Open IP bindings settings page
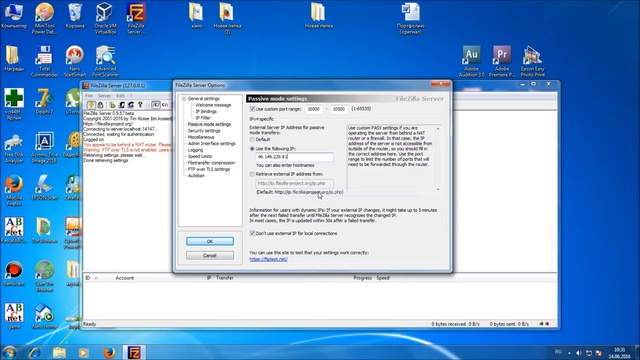640x360 pixels. 206,111
